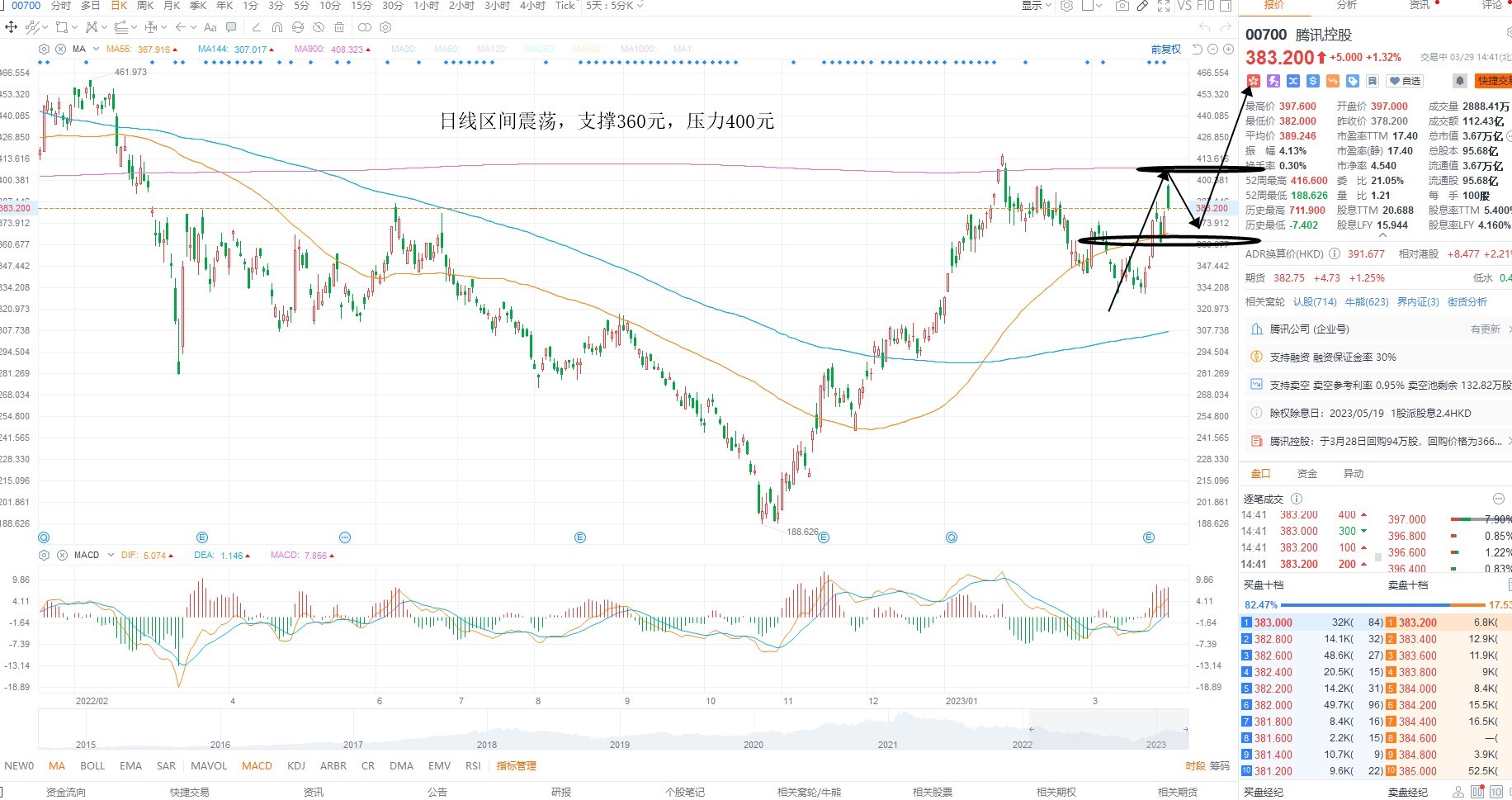The width and height of the screenshot is (1512, 800).
Task: Toggle hide all drawings eye icon
Action: point(319,27)
